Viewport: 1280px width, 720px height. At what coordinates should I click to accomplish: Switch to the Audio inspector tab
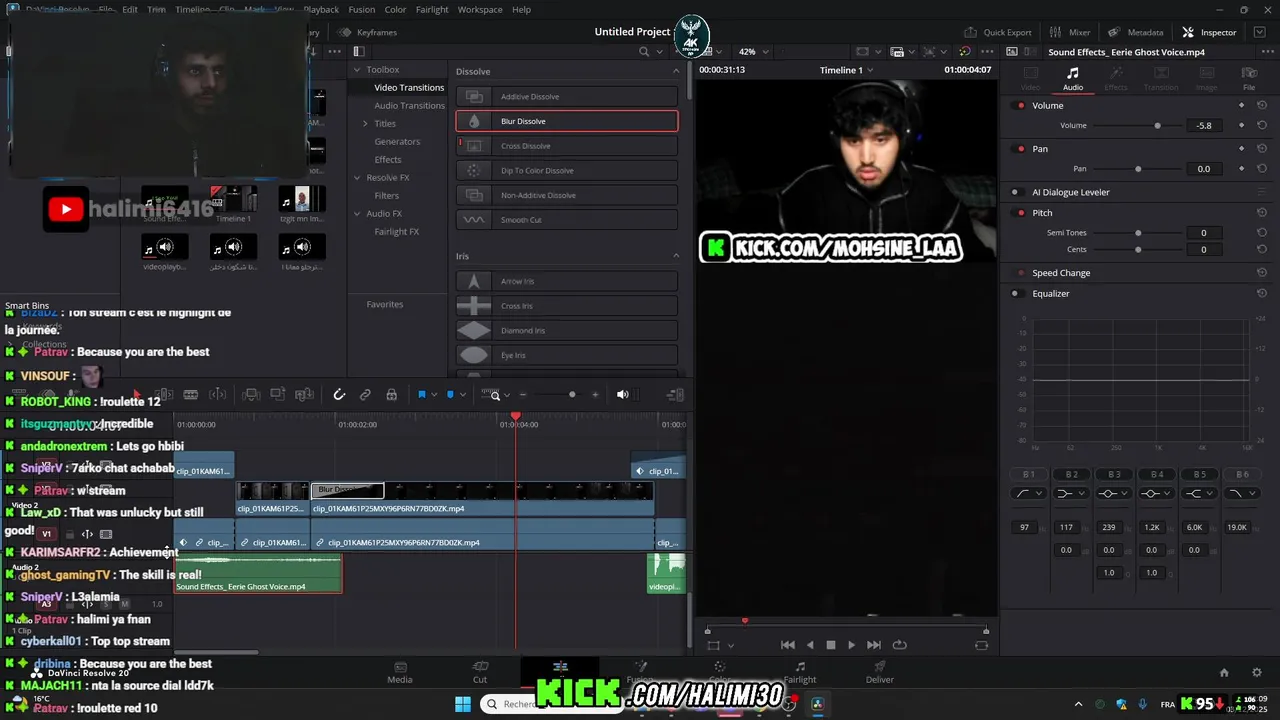pyautogui.click(x=1072, y=79)
